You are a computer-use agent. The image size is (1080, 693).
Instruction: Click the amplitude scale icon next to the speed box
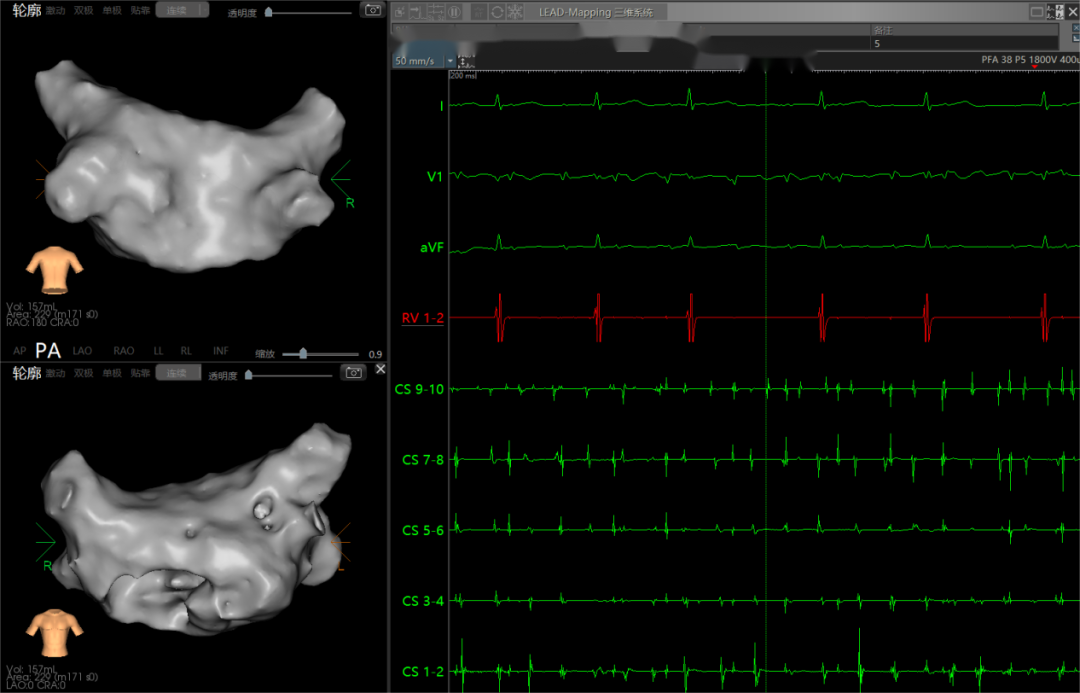(466, 61)
